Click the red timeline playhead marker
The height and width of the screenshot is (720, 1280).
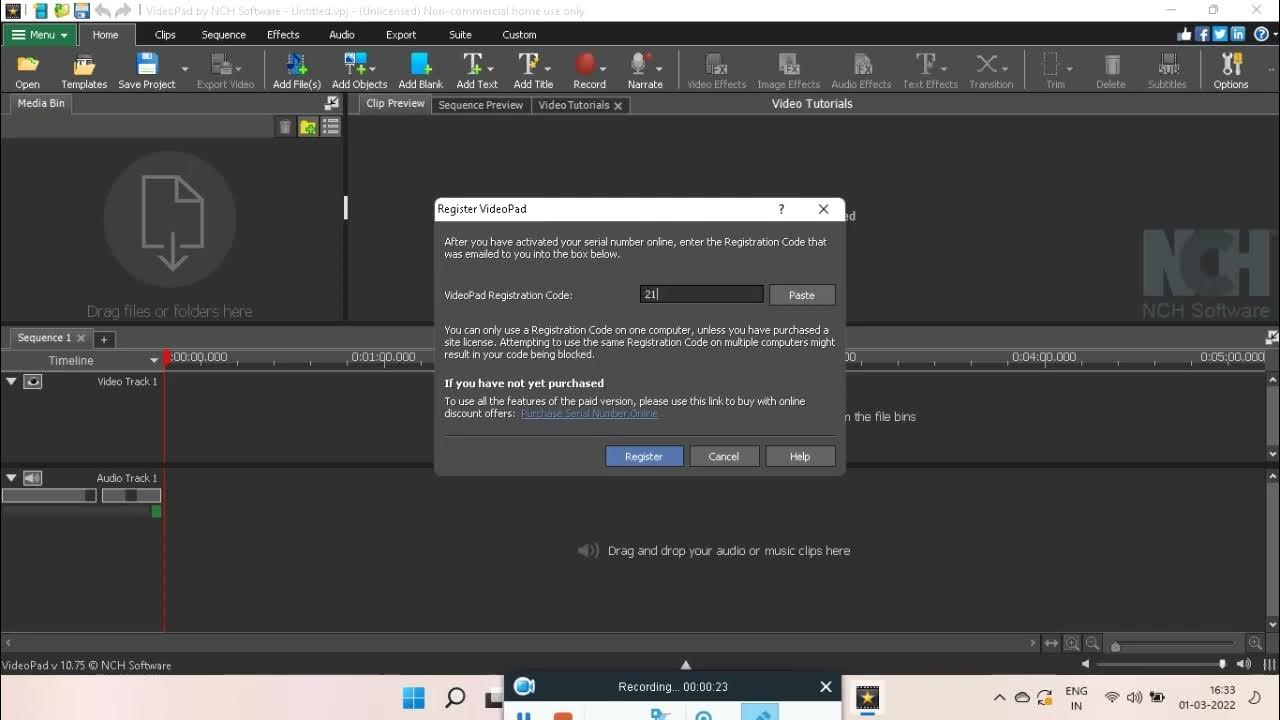tap(166, 357)
